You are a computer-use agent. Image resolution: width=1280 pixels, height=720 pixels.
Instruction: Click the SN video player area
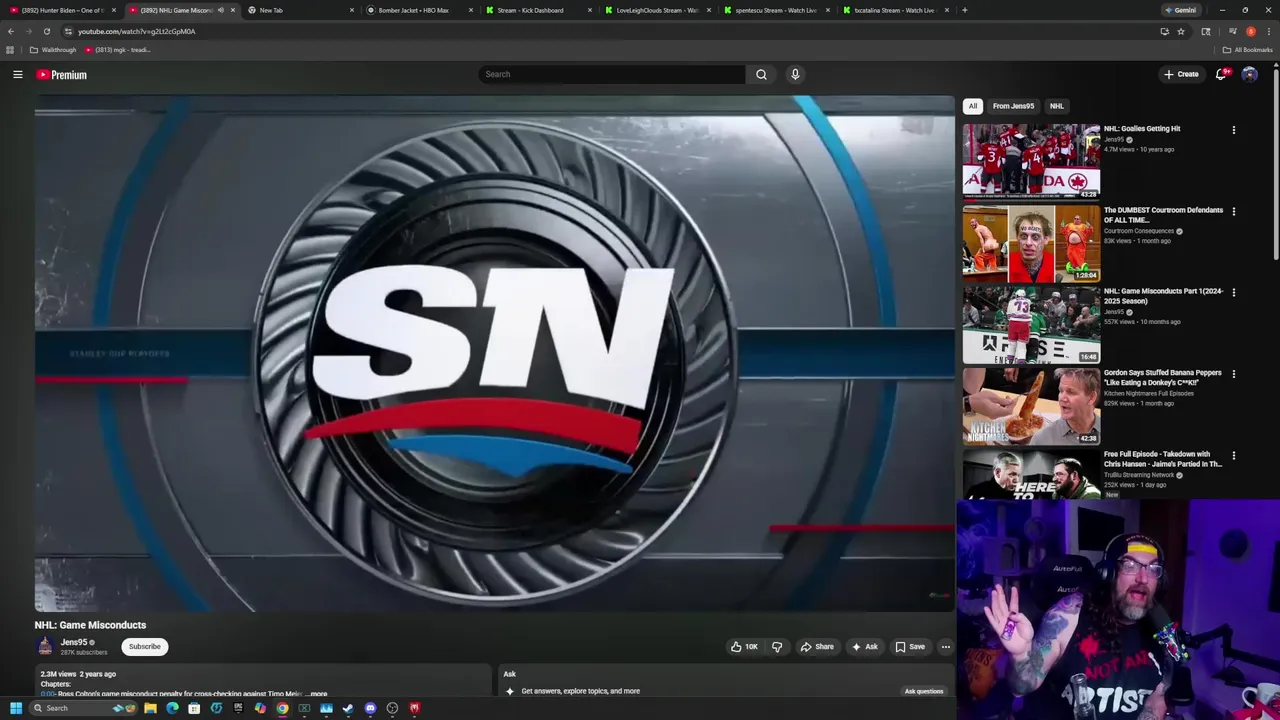(x=495, y=353)
